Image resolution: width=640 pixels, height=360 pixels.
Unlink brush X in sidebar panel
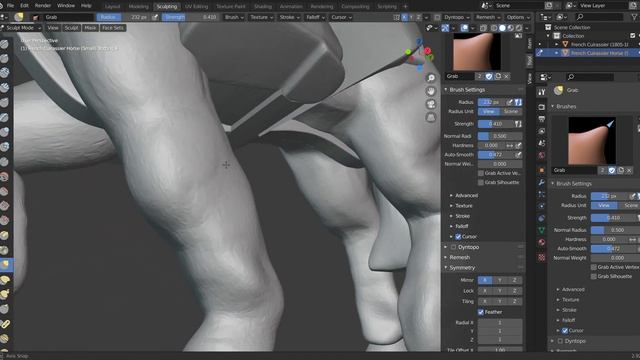coord(507,76)
